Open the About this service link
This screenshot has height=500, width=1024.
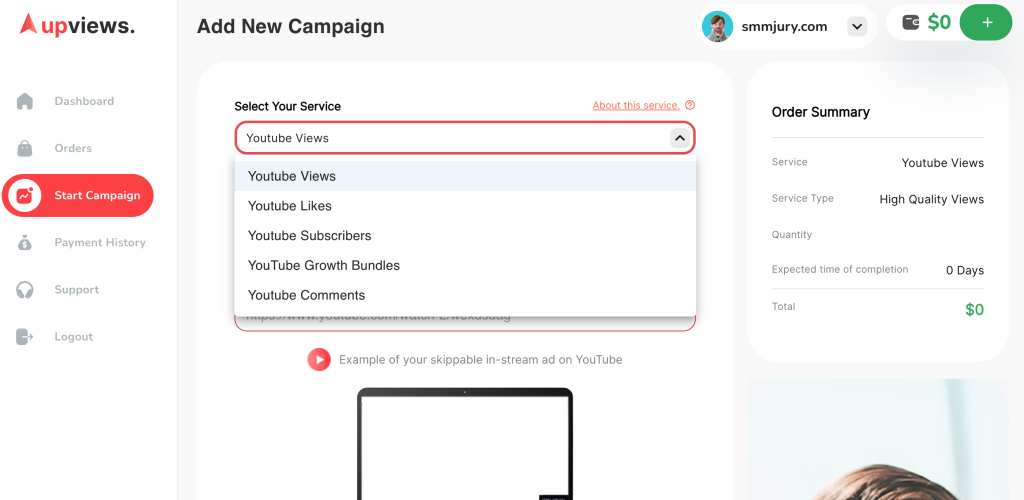[x=636, y=105]
